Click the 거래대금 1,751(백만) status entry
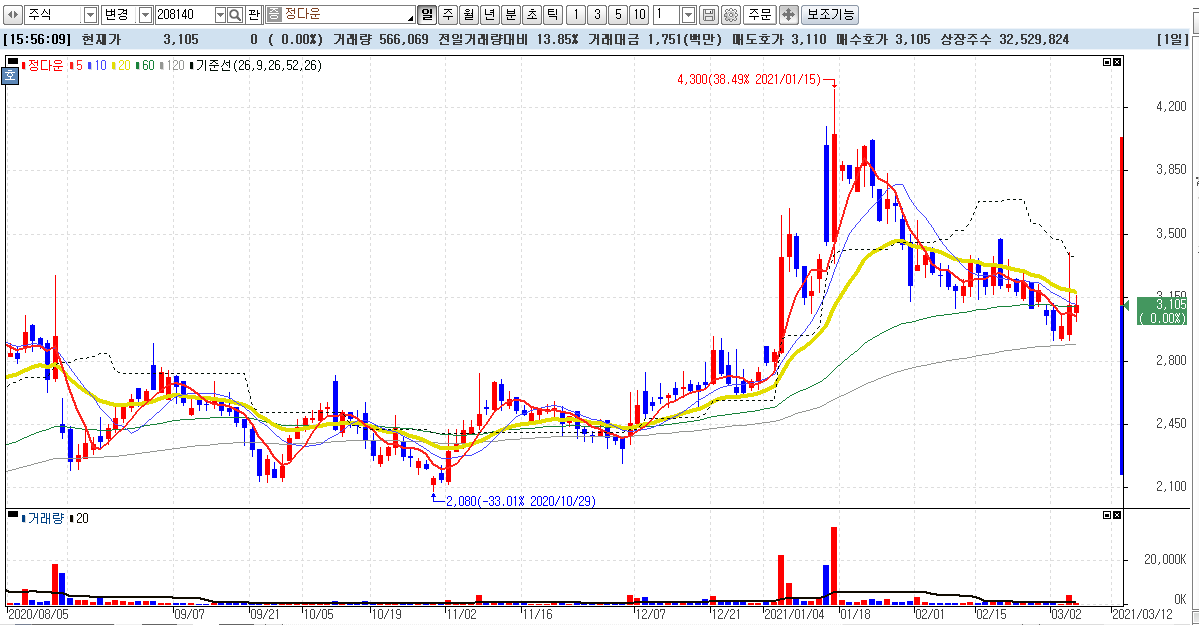Viewport: 1199px width, 625px height. pos(655,39)
